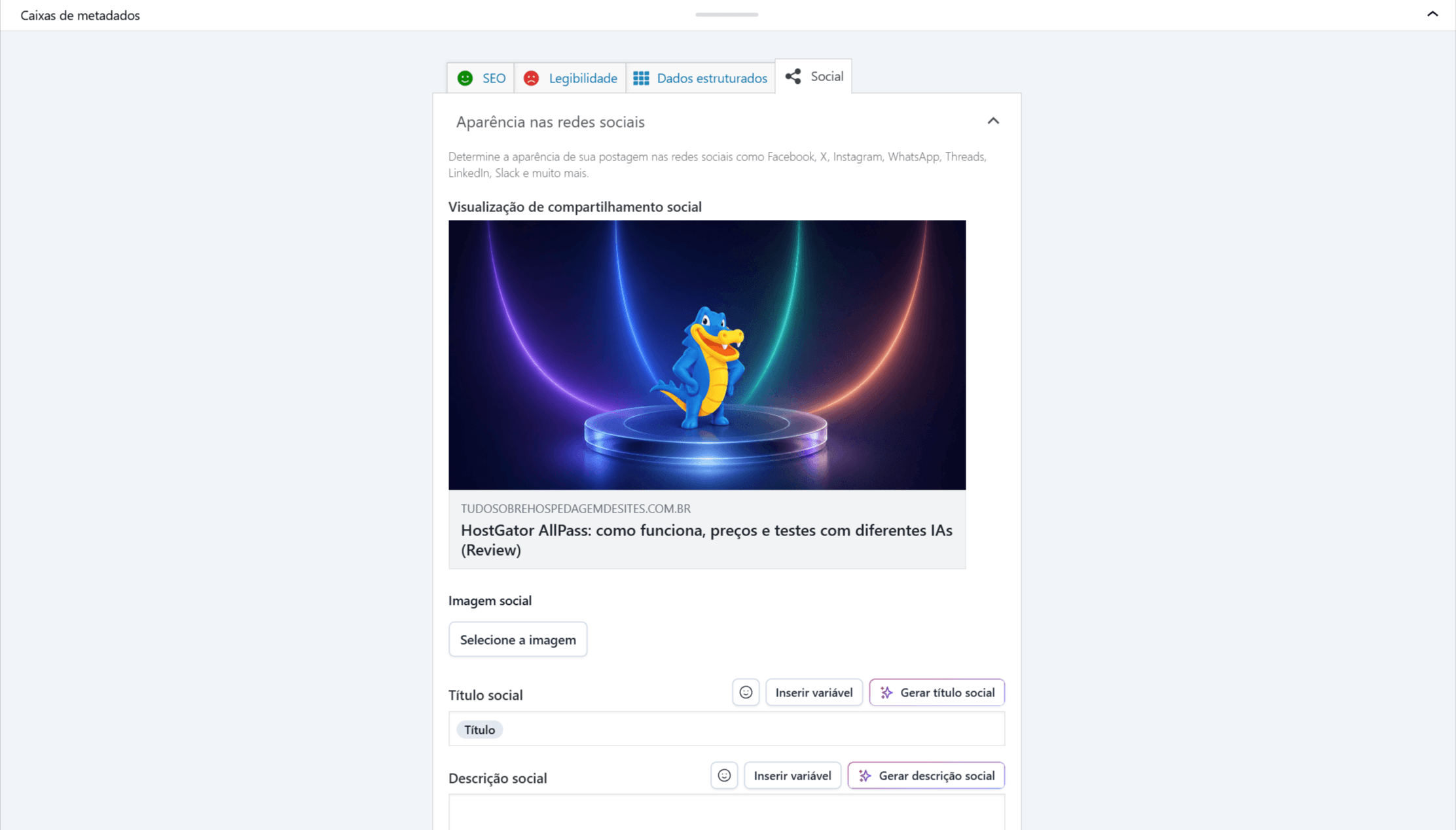
Task: Click the Selecione a imagem button
Action: 518,639
